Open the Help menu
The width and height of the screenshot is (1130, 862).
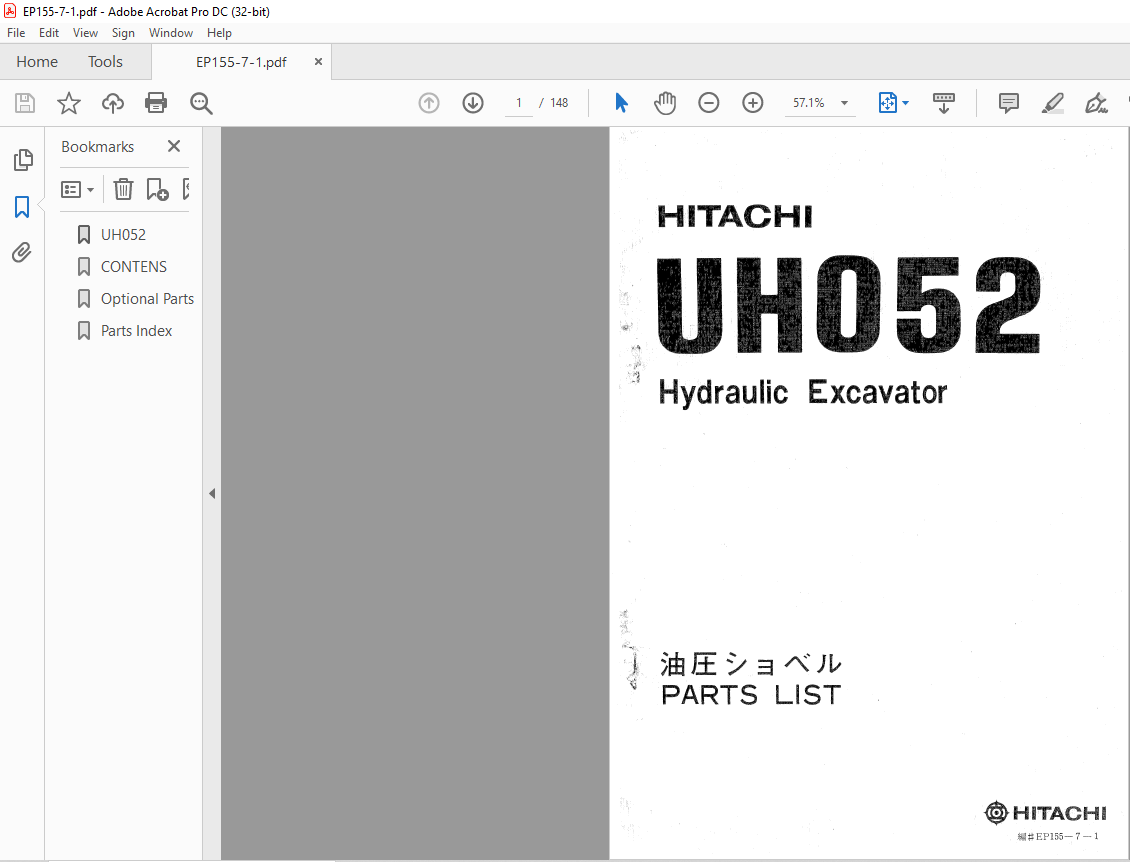219,33
